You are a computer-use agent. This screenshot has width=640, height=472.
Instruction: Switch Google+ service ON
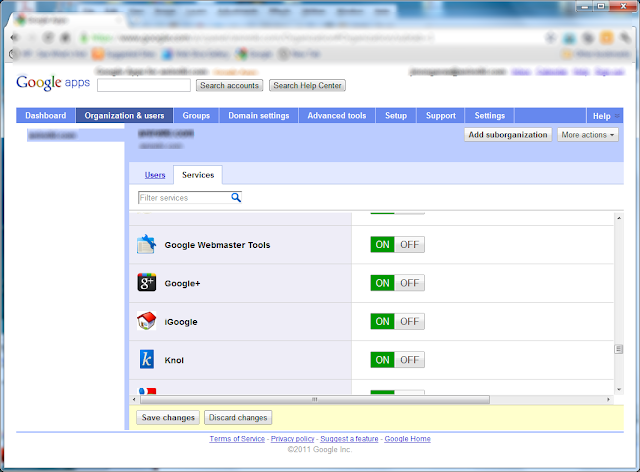pos(382,283)
